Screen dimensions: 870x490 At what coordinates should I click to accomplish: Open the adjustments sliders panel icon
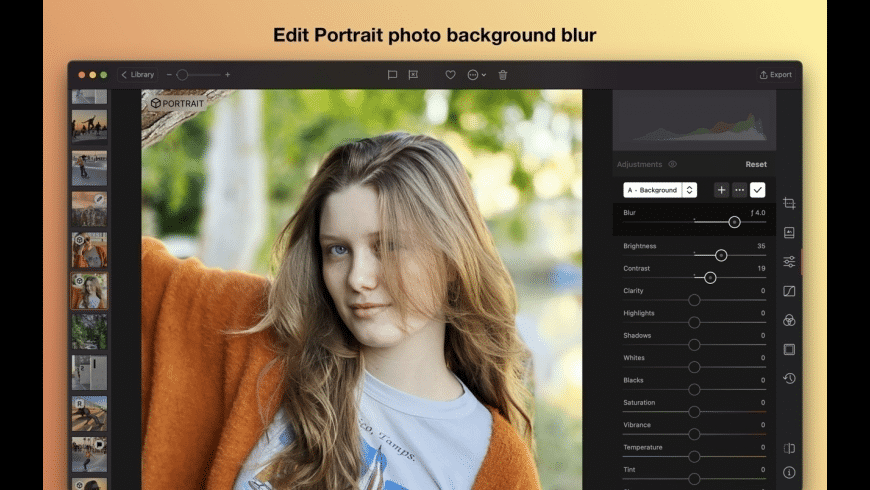(789, 261)
